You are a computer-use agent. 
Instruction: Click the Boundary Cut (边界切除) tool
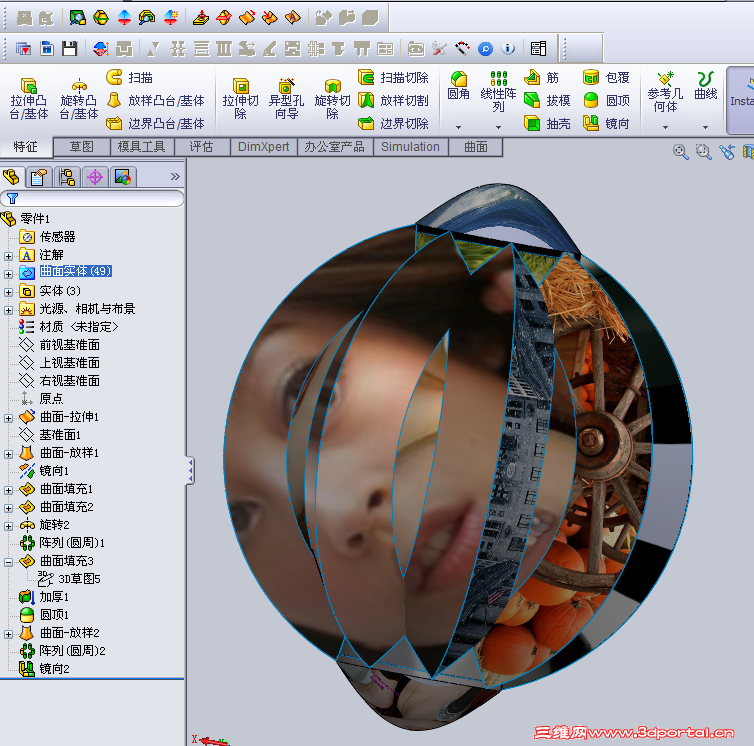click(393, 124)
